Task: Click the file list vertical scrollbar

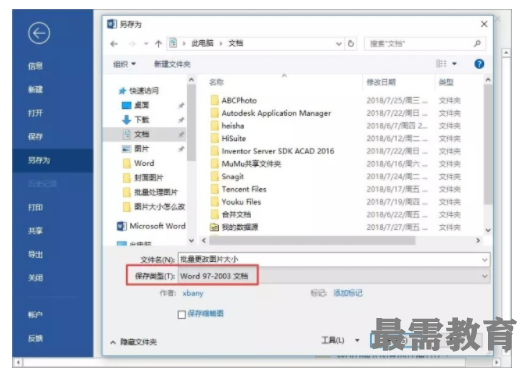Action: (488, 144)
